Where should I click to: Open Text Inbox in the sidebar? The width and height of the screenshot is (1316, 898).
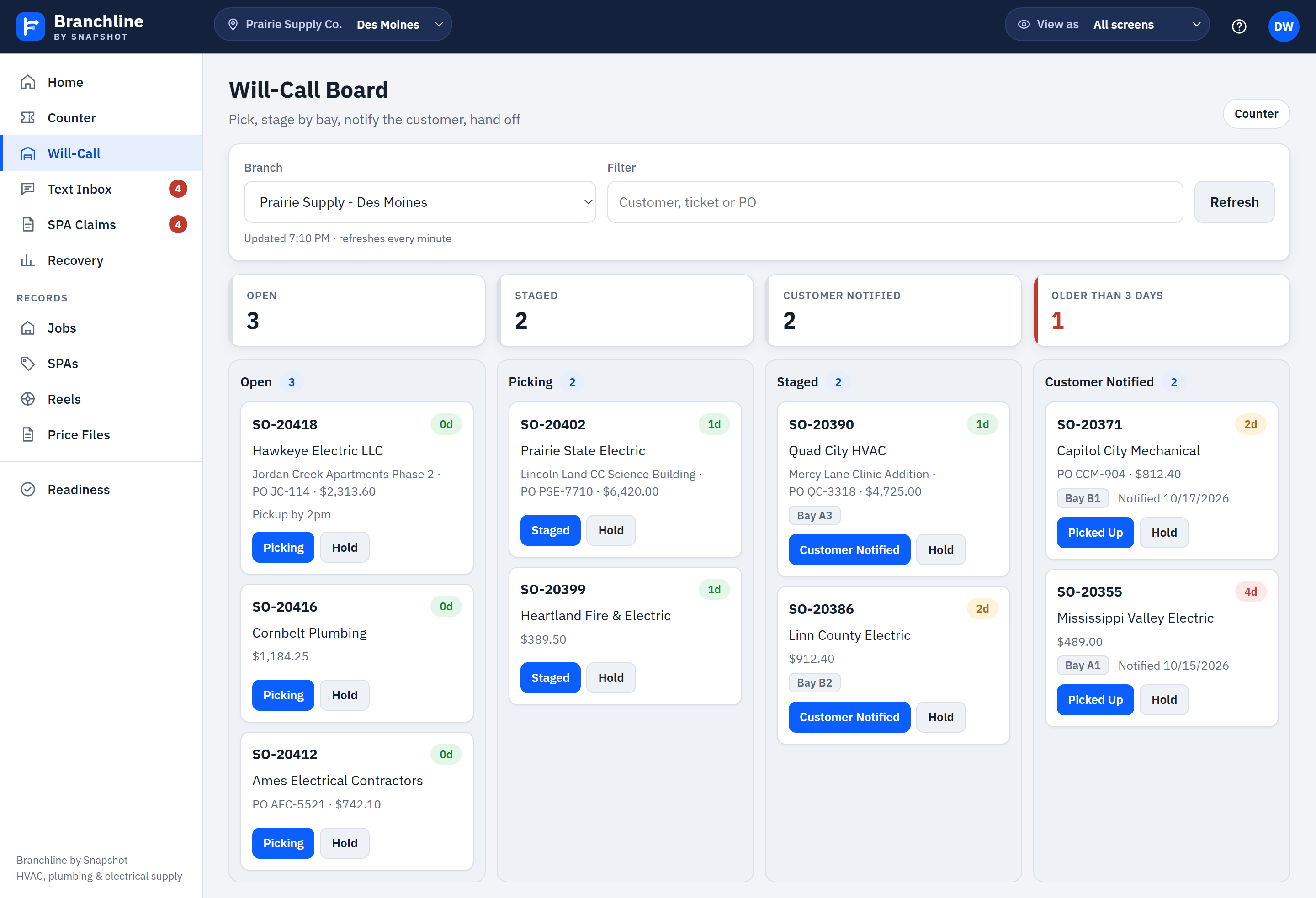click(x=101, y=189)
